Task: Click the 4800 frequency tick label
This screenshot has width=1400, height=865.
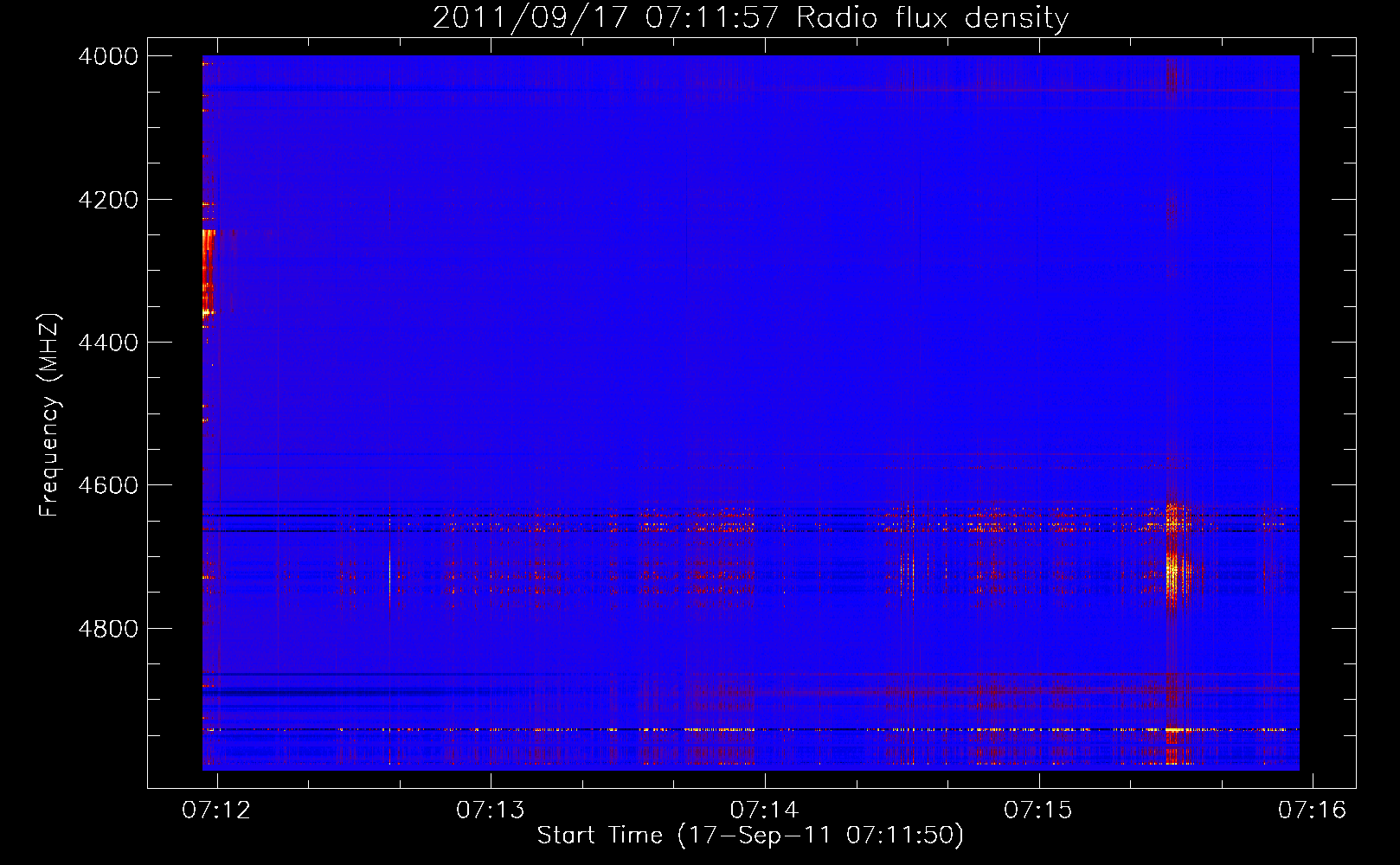Action: tap(108, 629)
